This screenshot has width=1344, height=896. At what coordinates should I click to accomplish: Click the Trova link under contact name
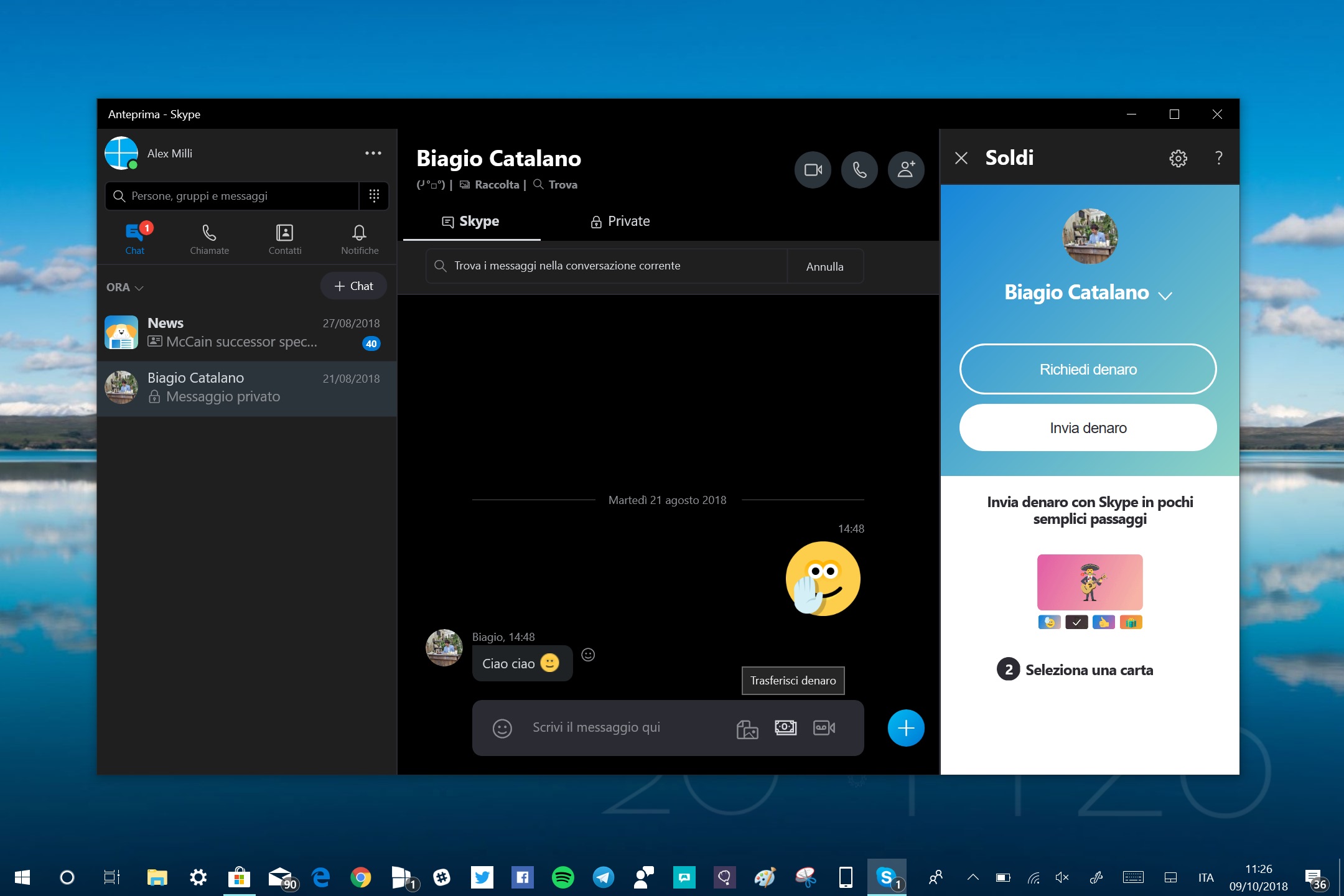click(556, 185)
